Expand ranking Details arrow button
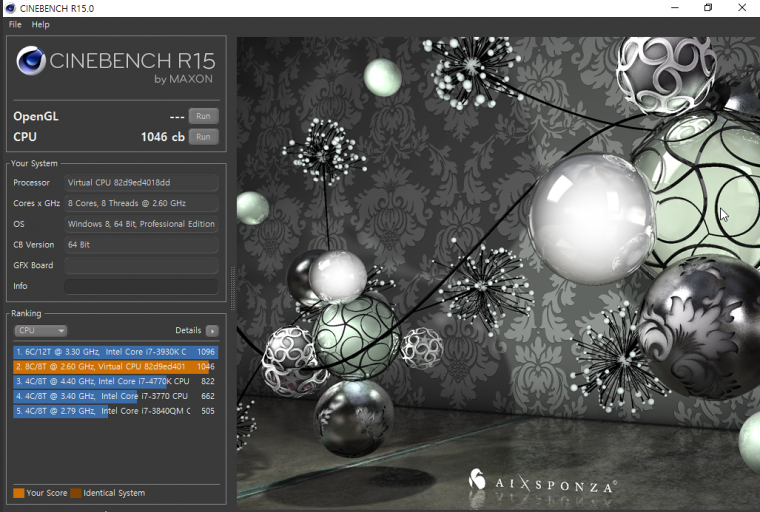 coord(212,331)
